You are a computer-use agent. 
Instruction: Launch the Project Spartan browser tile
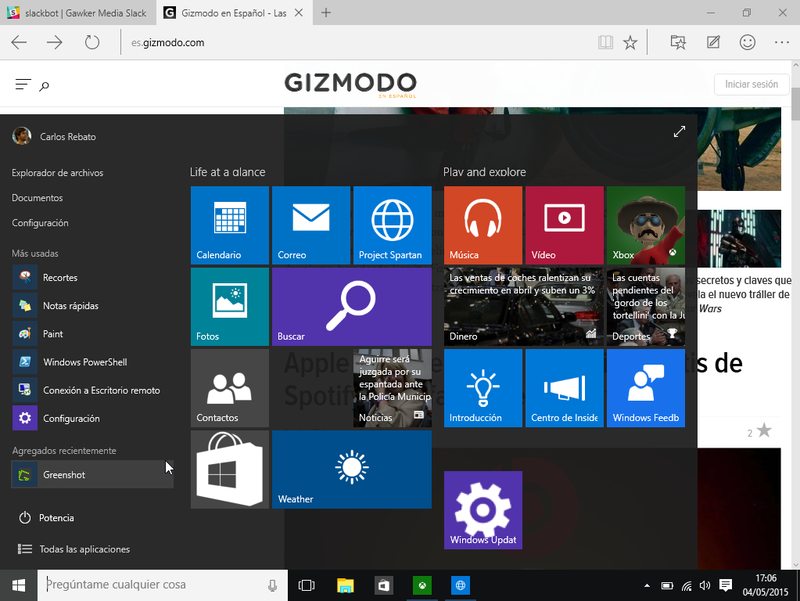click(x=392, y=225)
